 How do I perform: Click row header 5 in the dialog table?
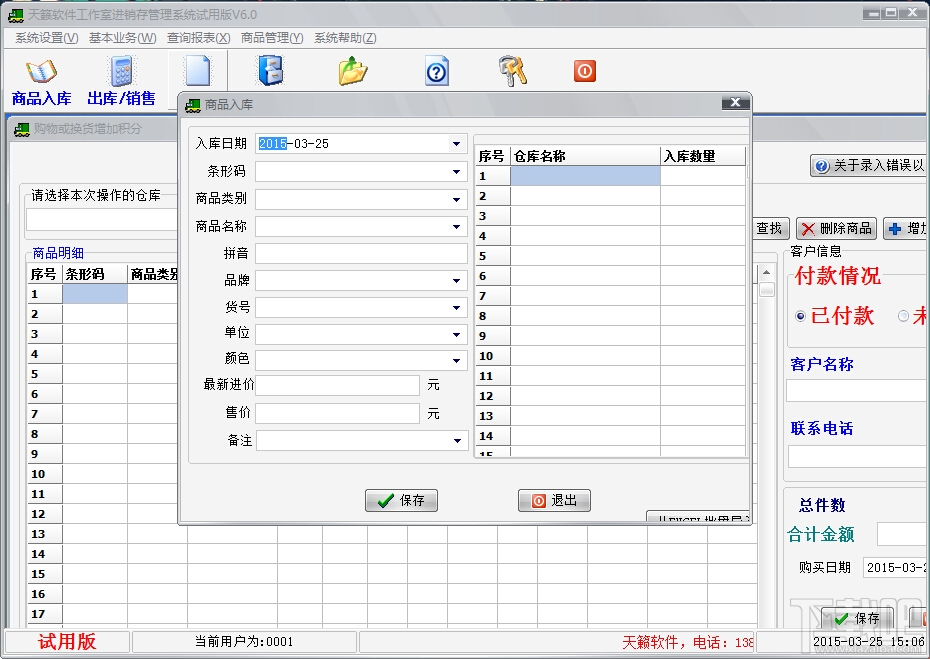pos(493,256)
